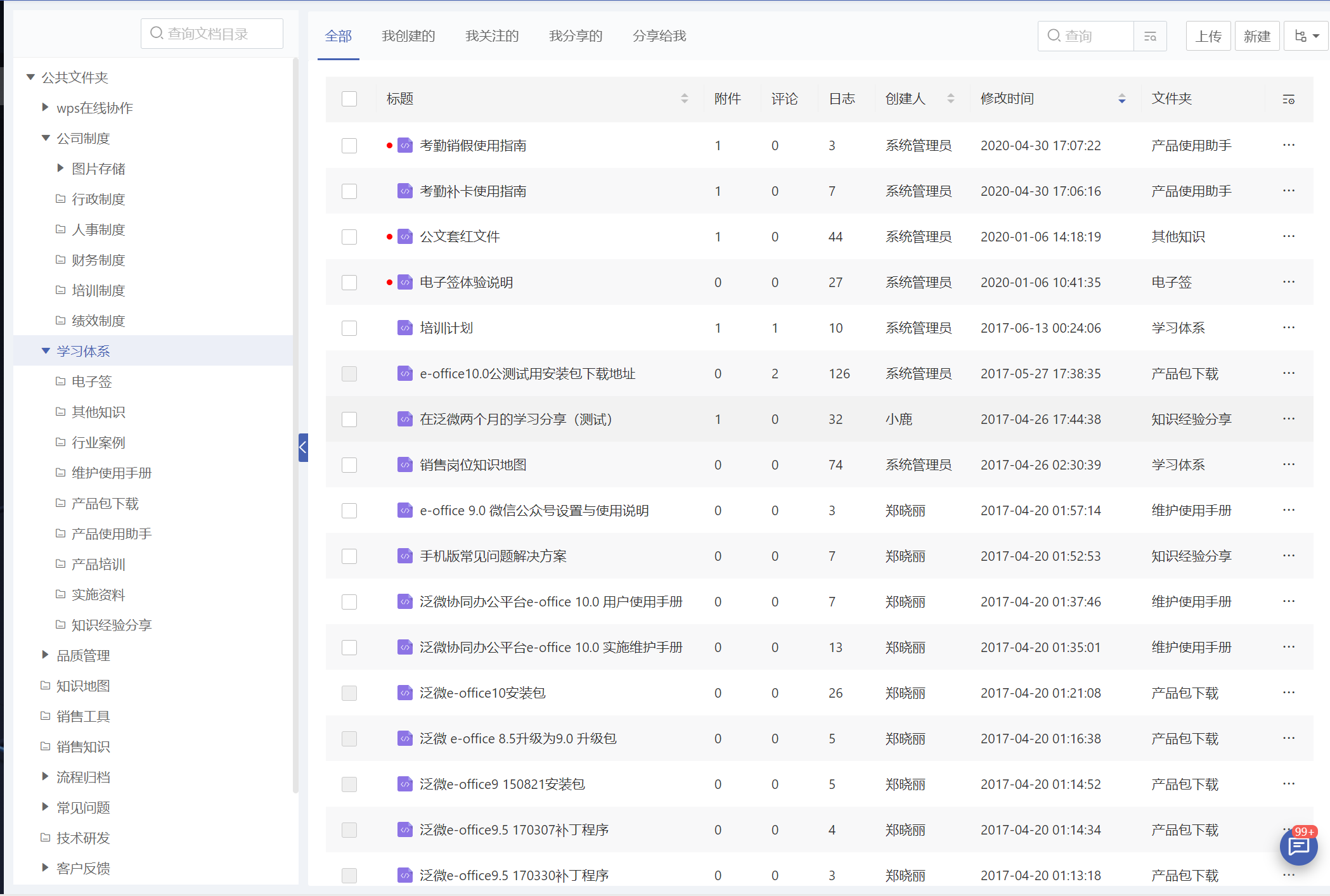1330x896 pixels.
Task: Click folder icon beside 产品培训
Action: point(61,564)
